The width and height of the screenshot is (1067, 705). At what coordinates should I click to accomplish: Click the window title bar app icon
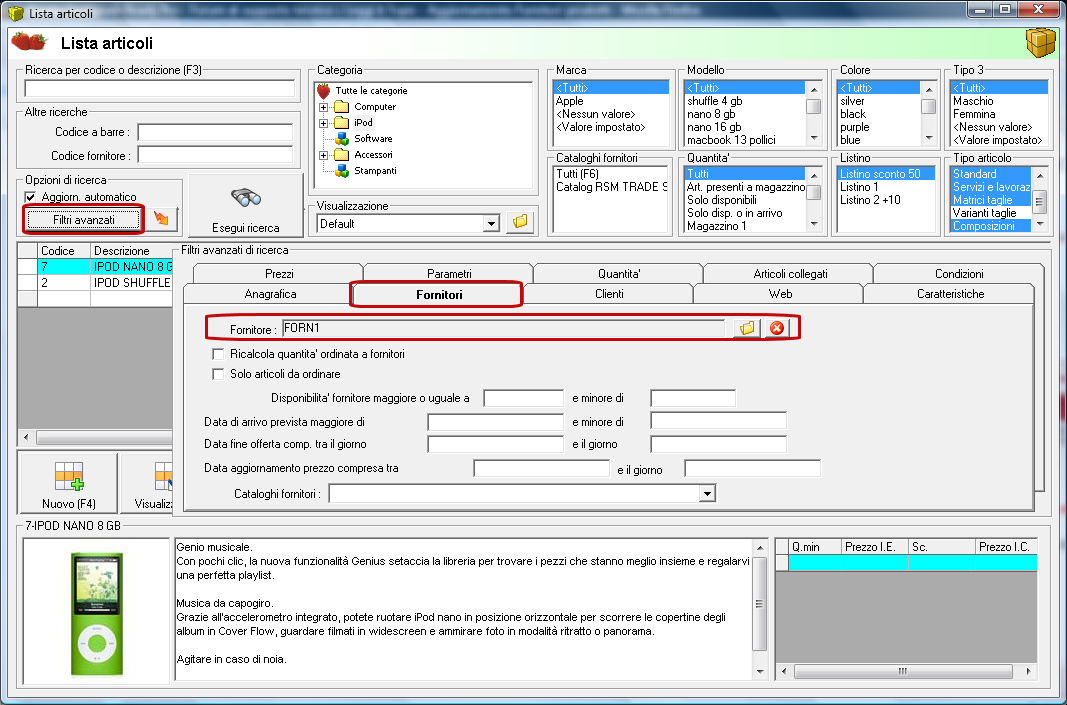tap(16, 13)
